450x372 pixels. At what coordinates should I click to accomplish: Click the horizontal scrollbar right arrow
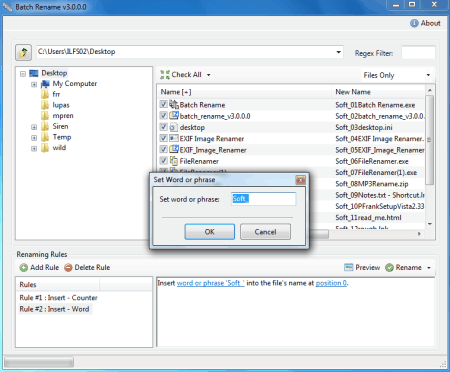click(x=419, y=234)
